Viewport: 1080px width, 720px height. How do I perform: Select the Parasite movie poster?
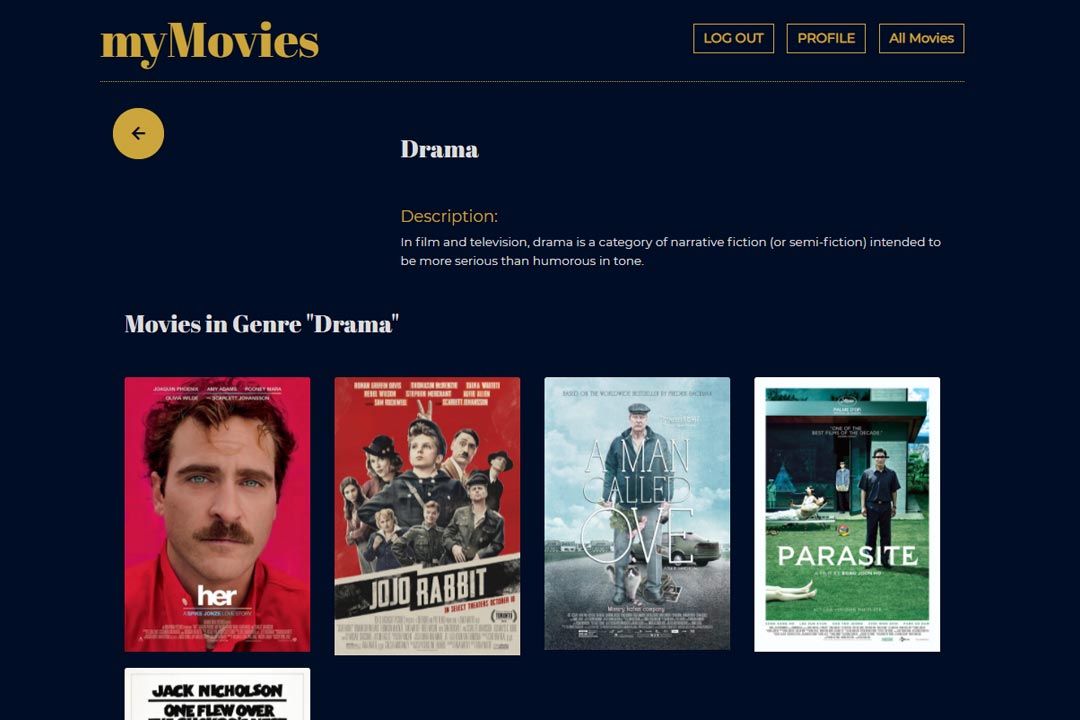point(847,514)
